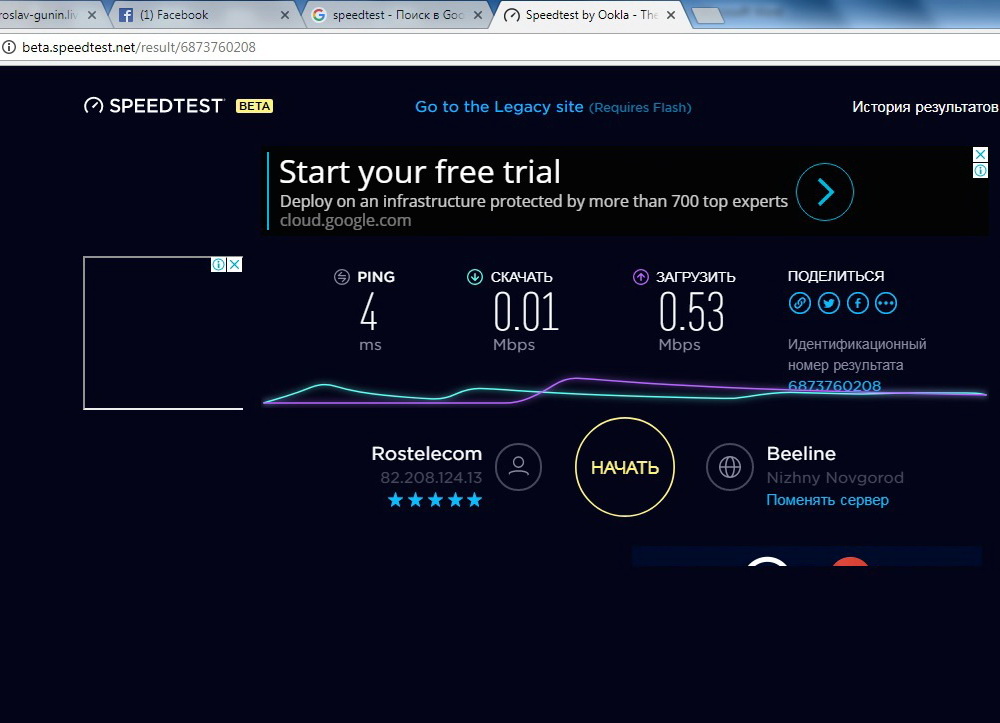
Task: Share result on Twitter icon
Action: 828,303
